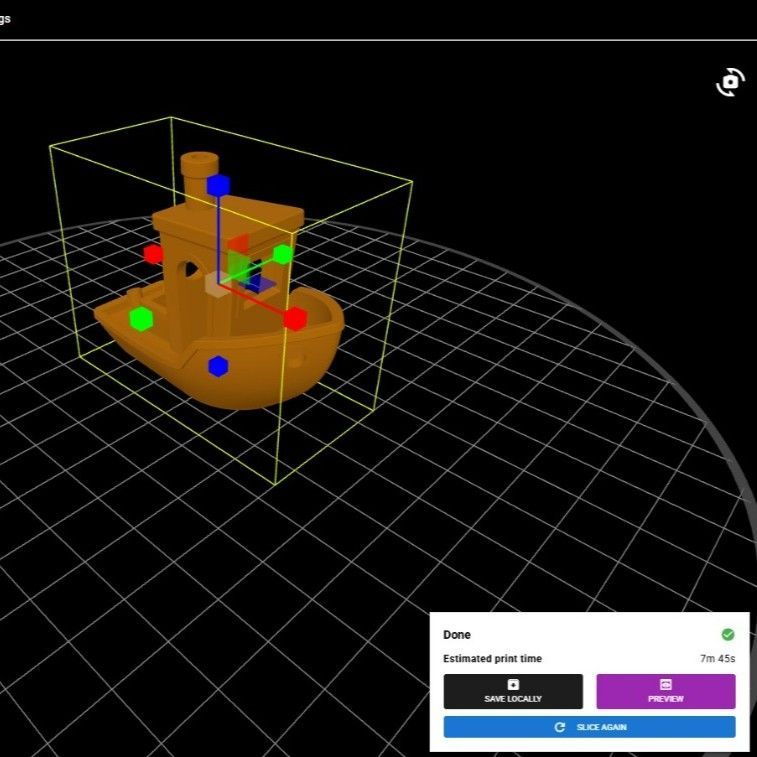The image size is (757, 757).
Task: Click the Slice Again button
Action: tap(589, 727)
